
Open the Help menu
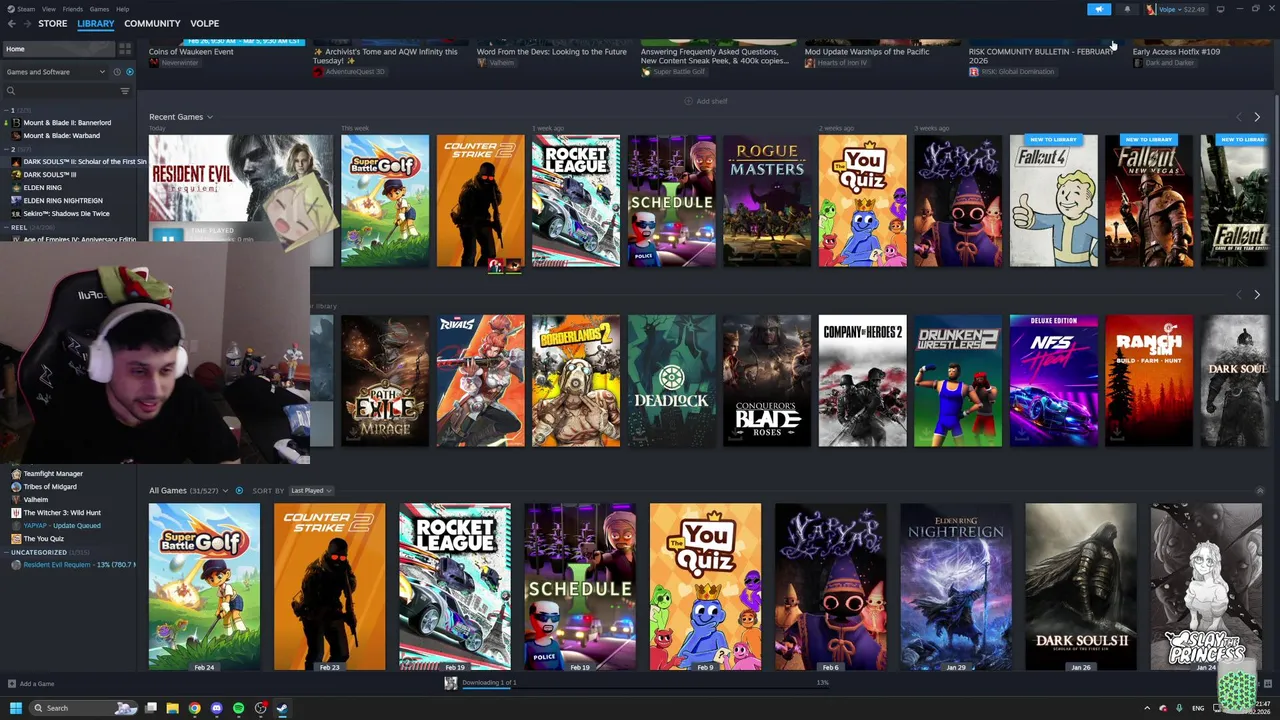[x=122, y=9]
